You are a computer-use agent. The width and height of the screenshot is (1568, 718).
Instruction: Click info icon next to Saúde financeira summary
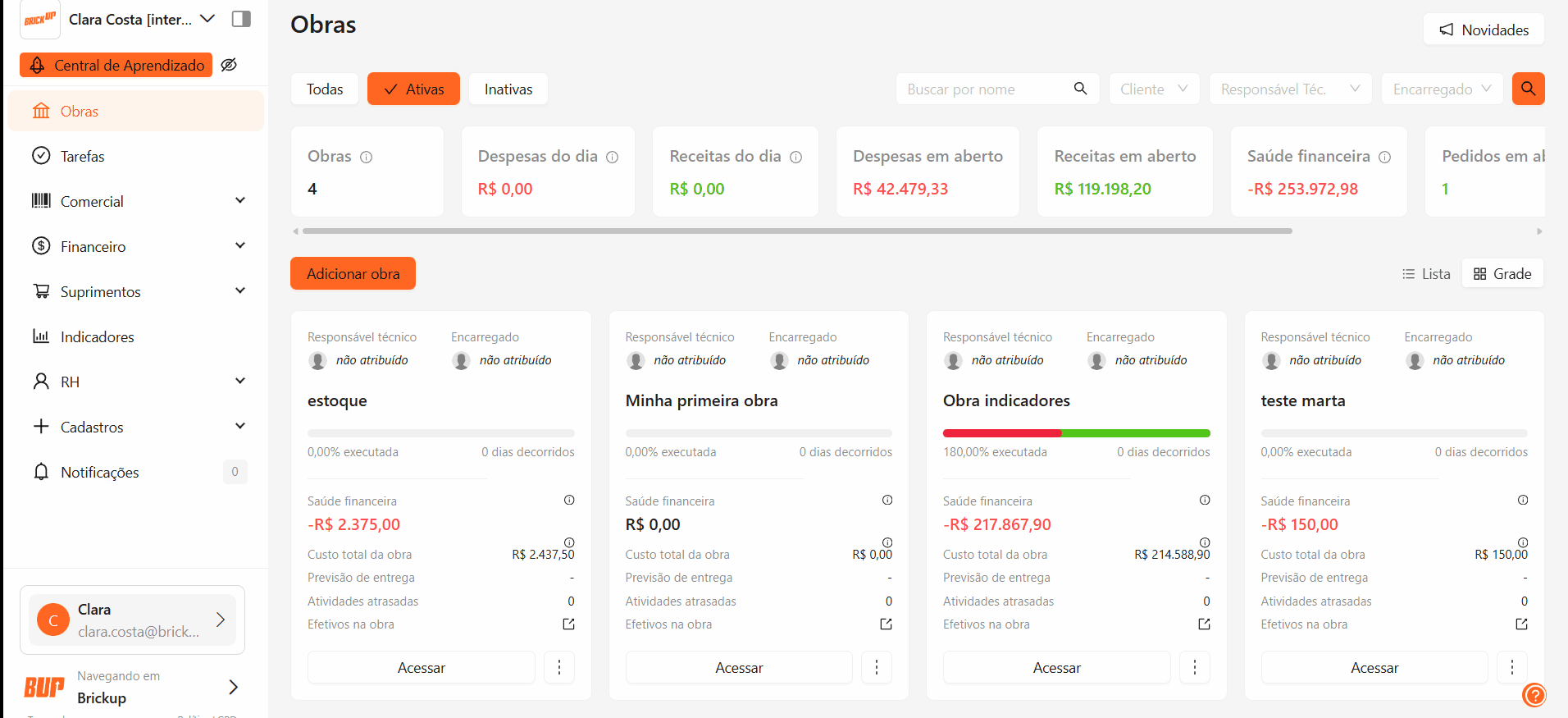pos(1384,157)
